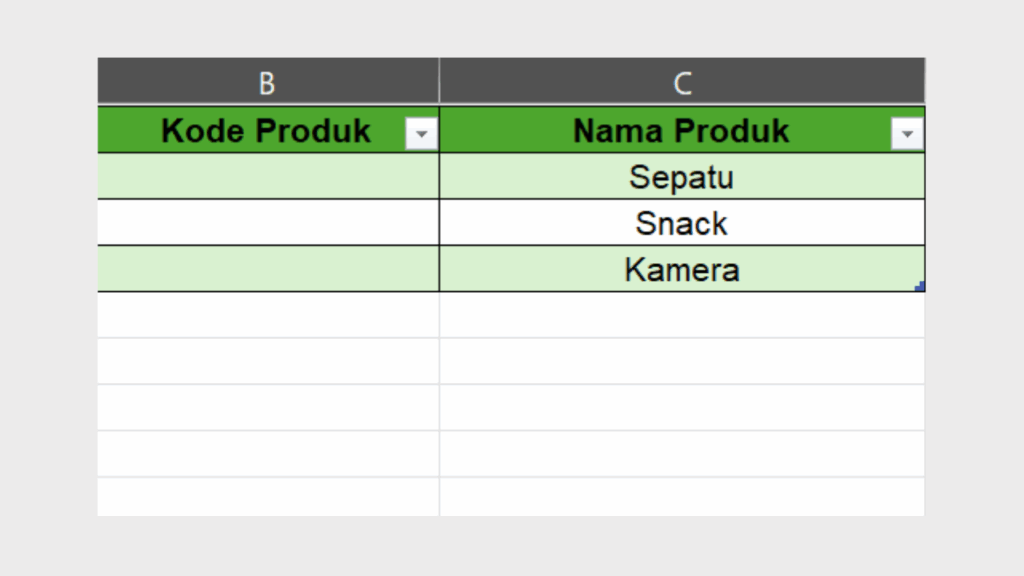Click the fill handle below the Kamera cell

[x=921, y=286]
